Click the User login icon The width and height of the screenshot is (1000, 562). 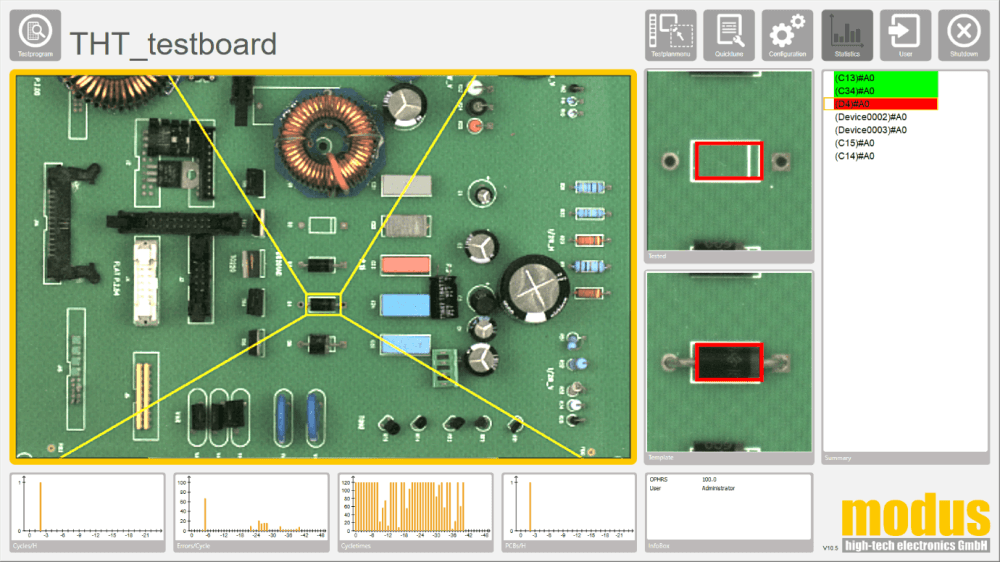tap(906, 35)
